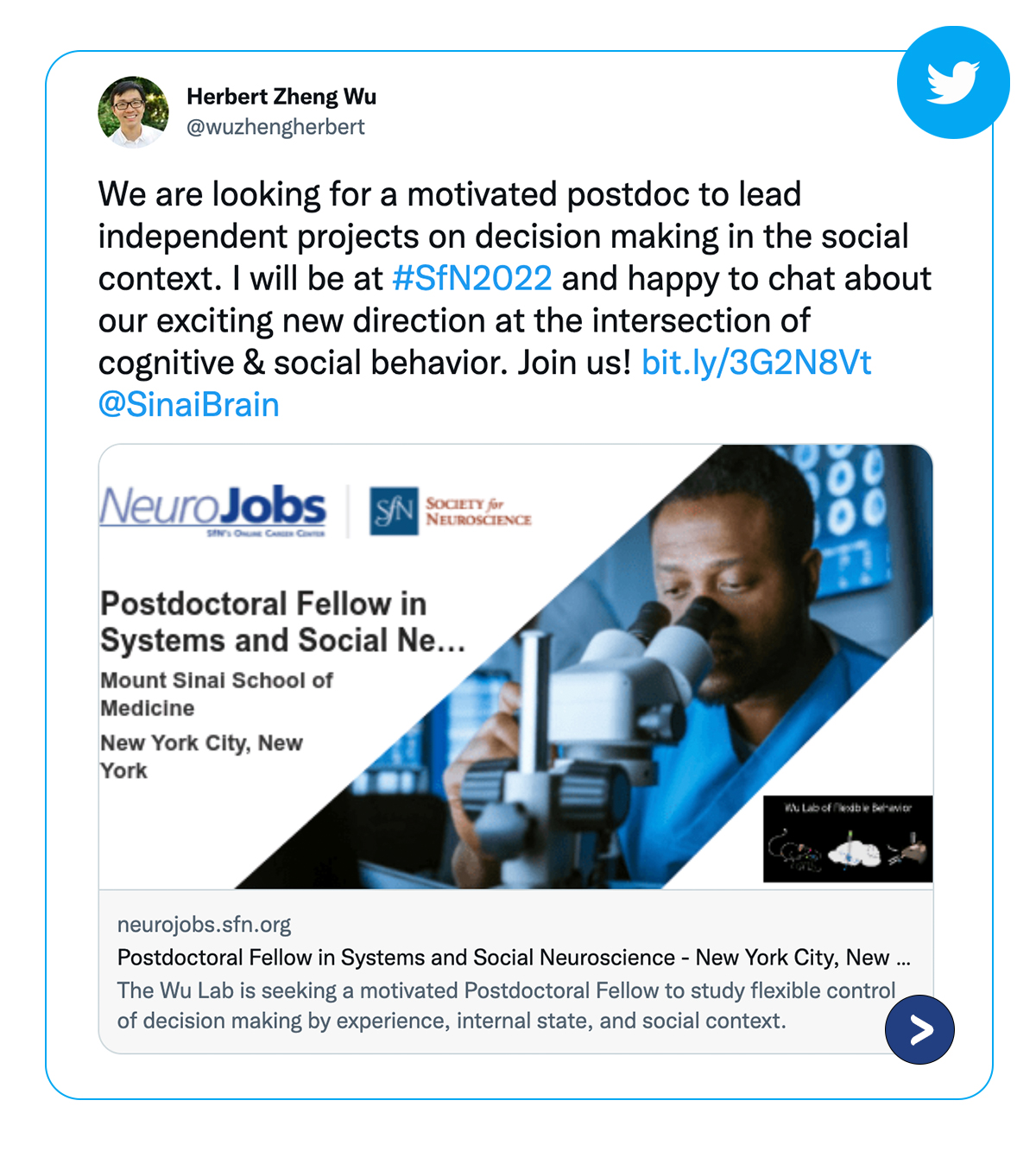Viewport: 1036px width, 1151px height.
Task: Click the Society for Neuroscience wordmark
Action: tap(478, 511)
